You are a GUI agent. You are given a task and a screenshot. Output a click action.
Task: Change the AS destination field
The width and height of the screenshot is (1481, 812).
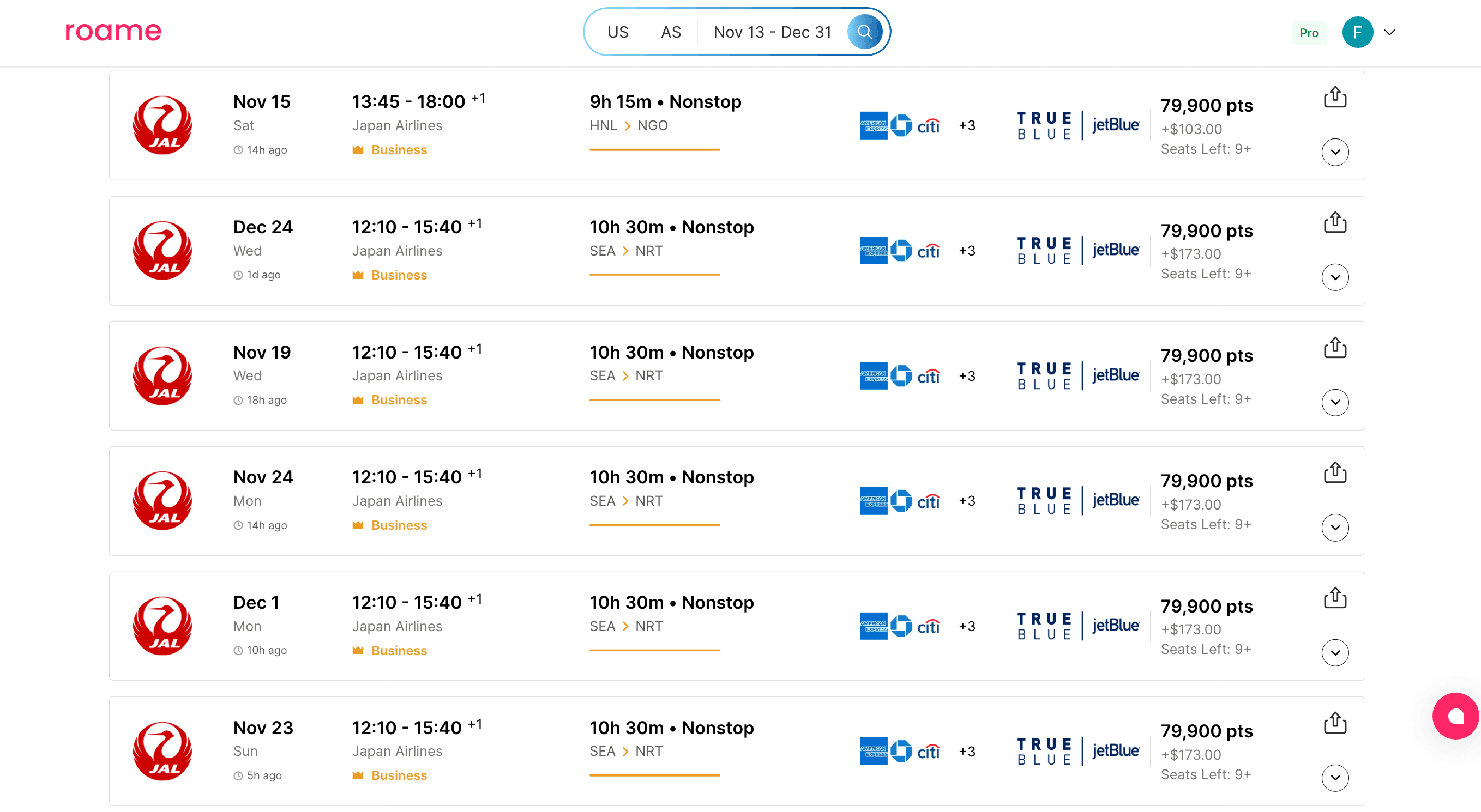(670, 32)
